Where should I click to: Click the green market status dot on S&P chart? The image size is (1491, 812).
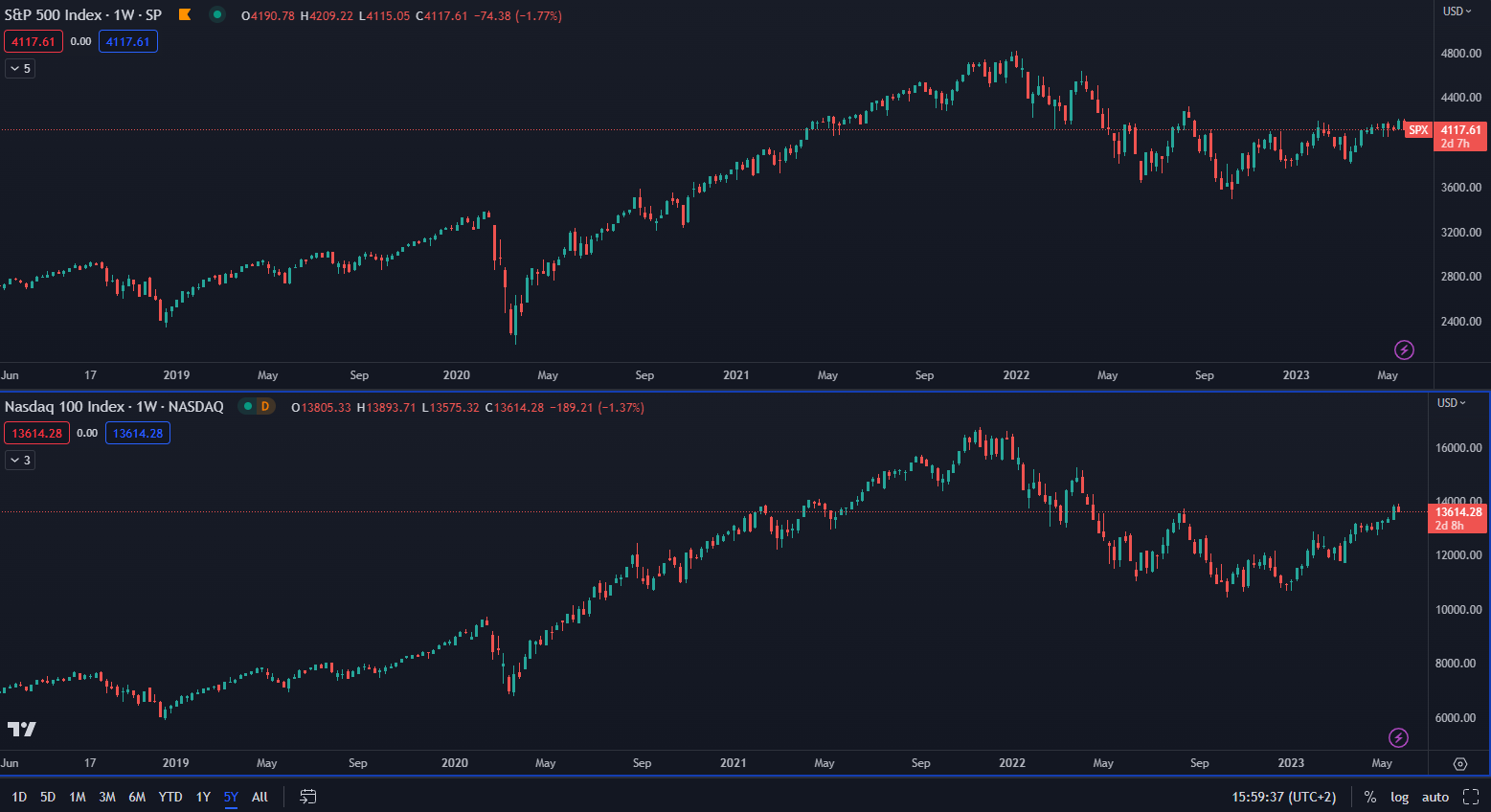(x=217, y=15)
